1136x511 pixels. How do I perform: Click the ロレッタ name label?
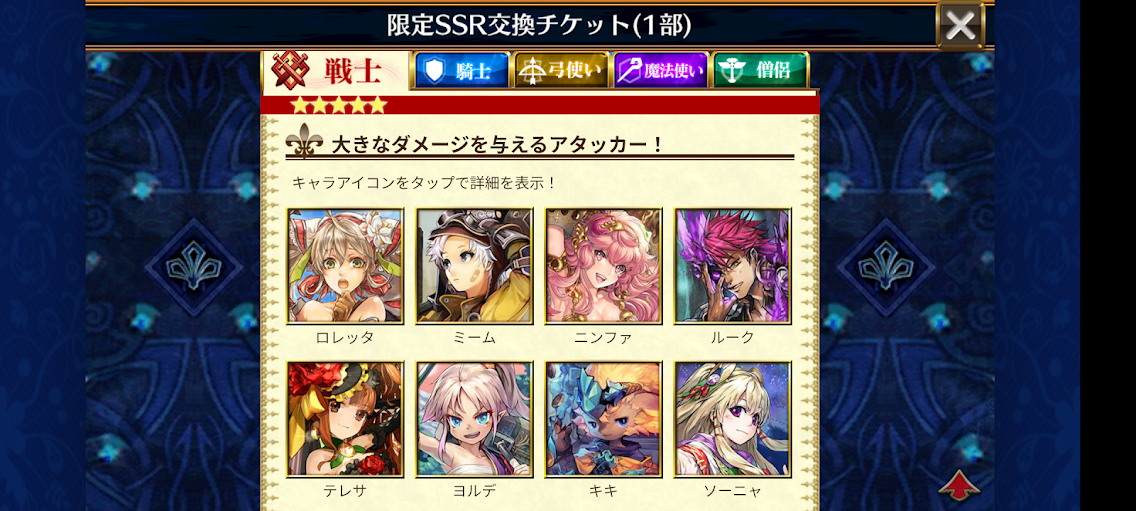(345, 337)
